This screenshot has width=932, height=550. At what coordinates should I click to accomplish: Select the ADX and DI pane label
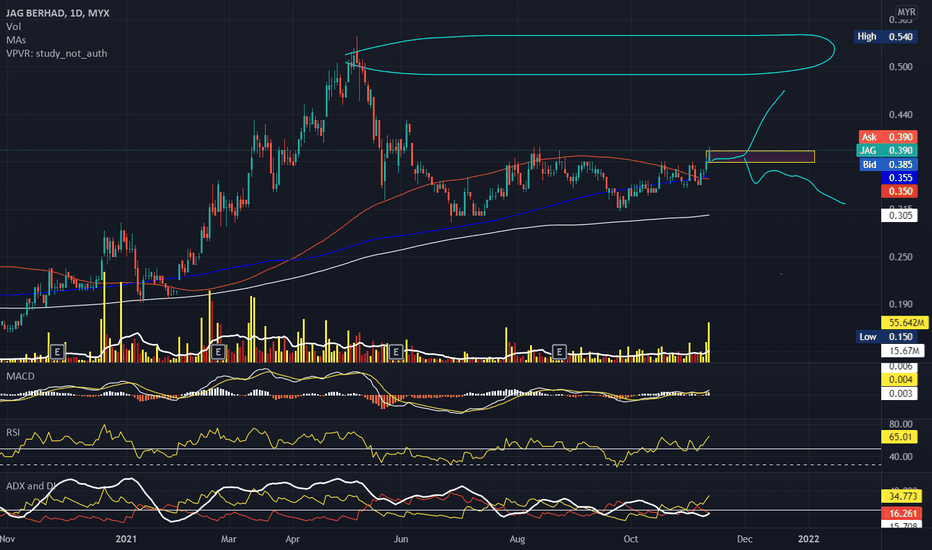pyautogui.click(x=32, y=486)
